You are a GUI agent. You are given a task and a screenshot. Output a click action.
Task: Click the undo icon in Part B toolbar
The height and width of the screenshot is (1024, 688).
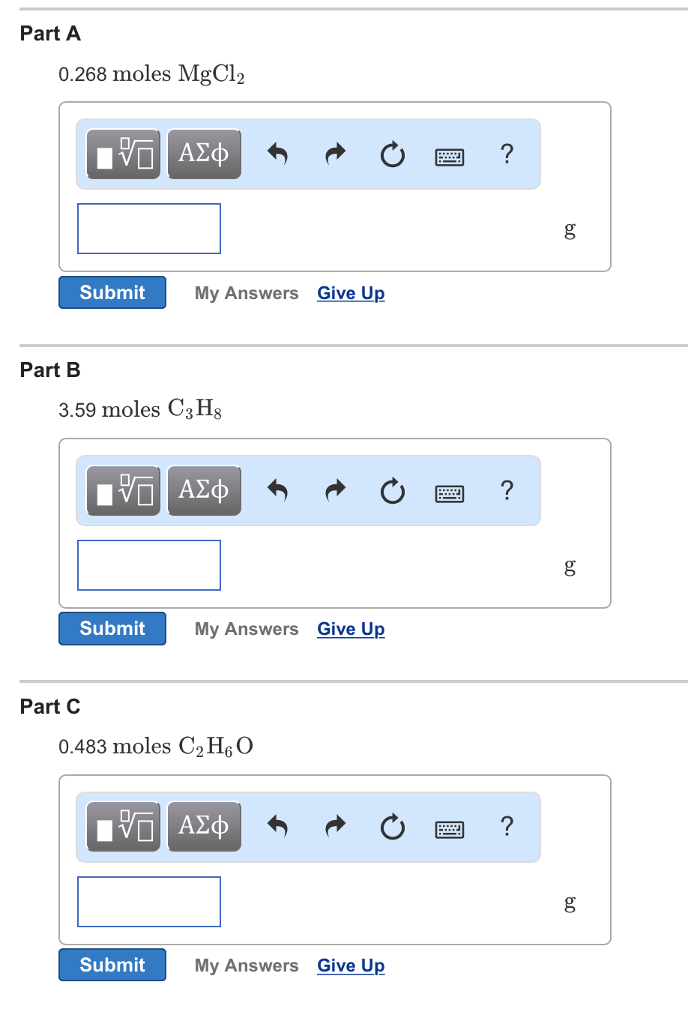point(277,489)
